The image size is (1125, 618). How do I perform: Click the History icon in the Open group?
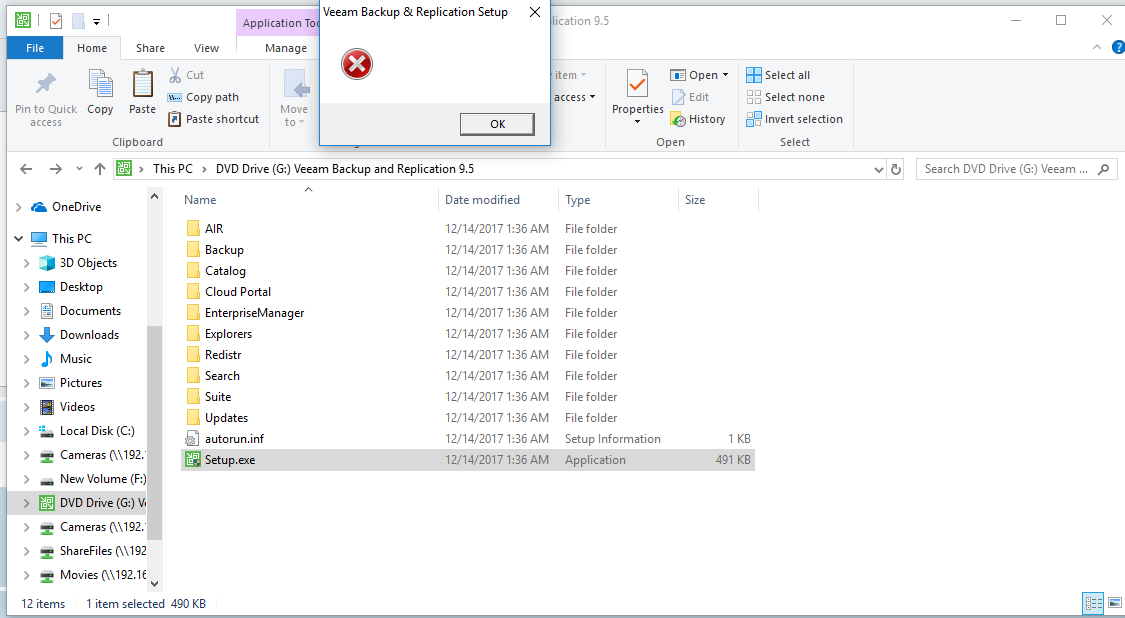(x=678, y=119)
